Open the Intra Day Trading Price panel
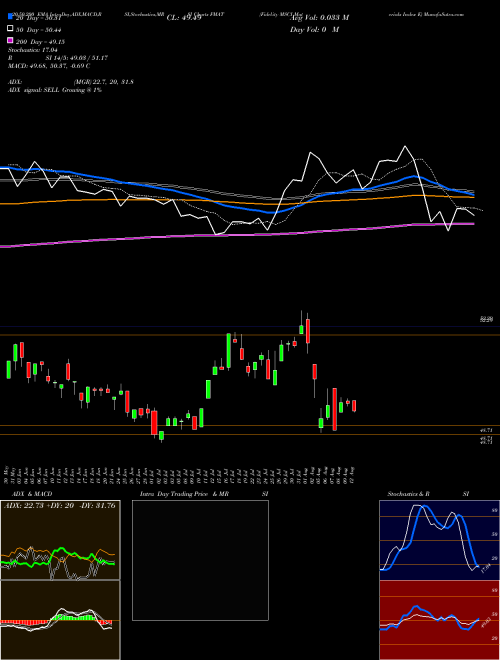This screenshot has height=660, width=500. [x=200, y=560]
